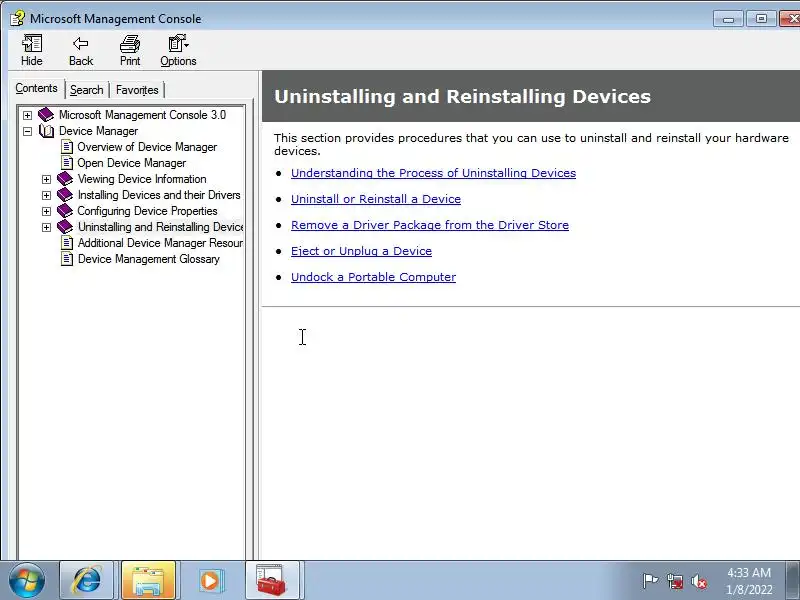Image resolution: width=800 pixels, height=600 pixels.
Task: Select the Additional Device Manager Resources topic
Action: click(x=160, y=243)
